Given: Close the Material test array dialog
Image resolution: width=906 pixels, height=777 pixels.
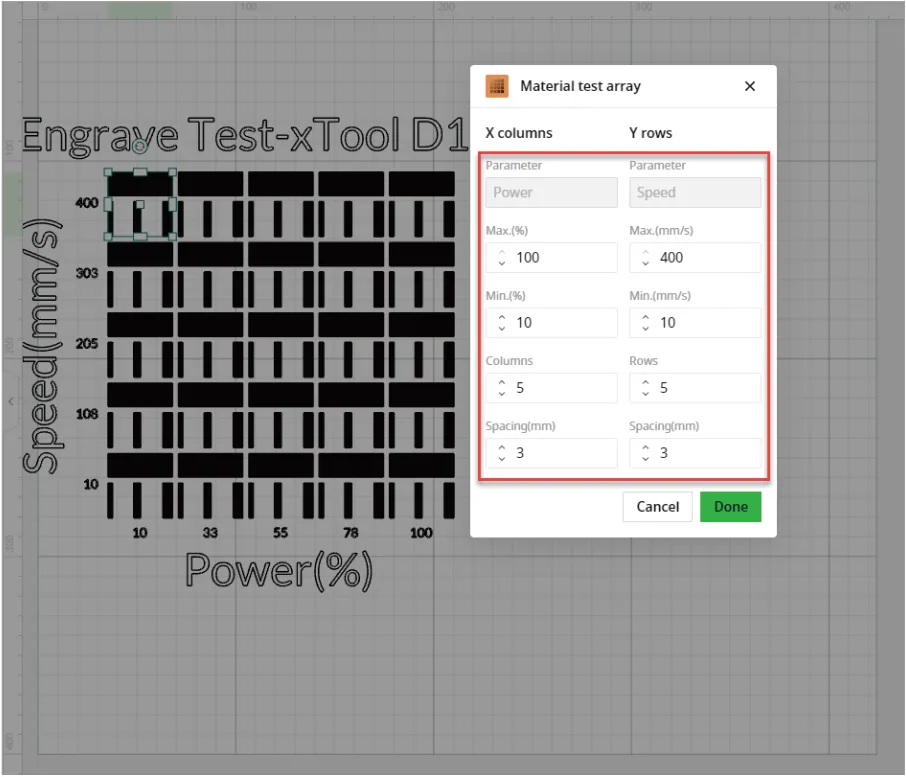Looking at the screenshot, I should [750, 86].
